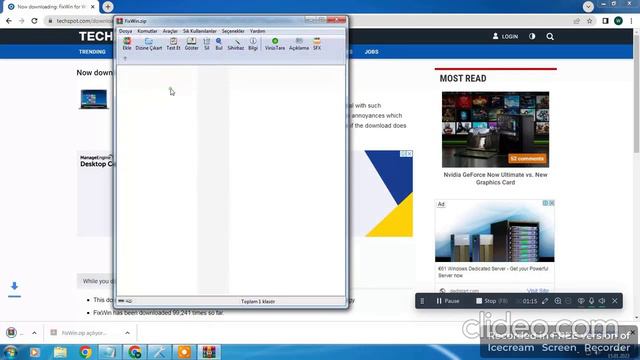Viewport: 640px width, 360px height.
Task: Click the Sihirbaz (Wizard) wand icon
Action: click(236, 44)
